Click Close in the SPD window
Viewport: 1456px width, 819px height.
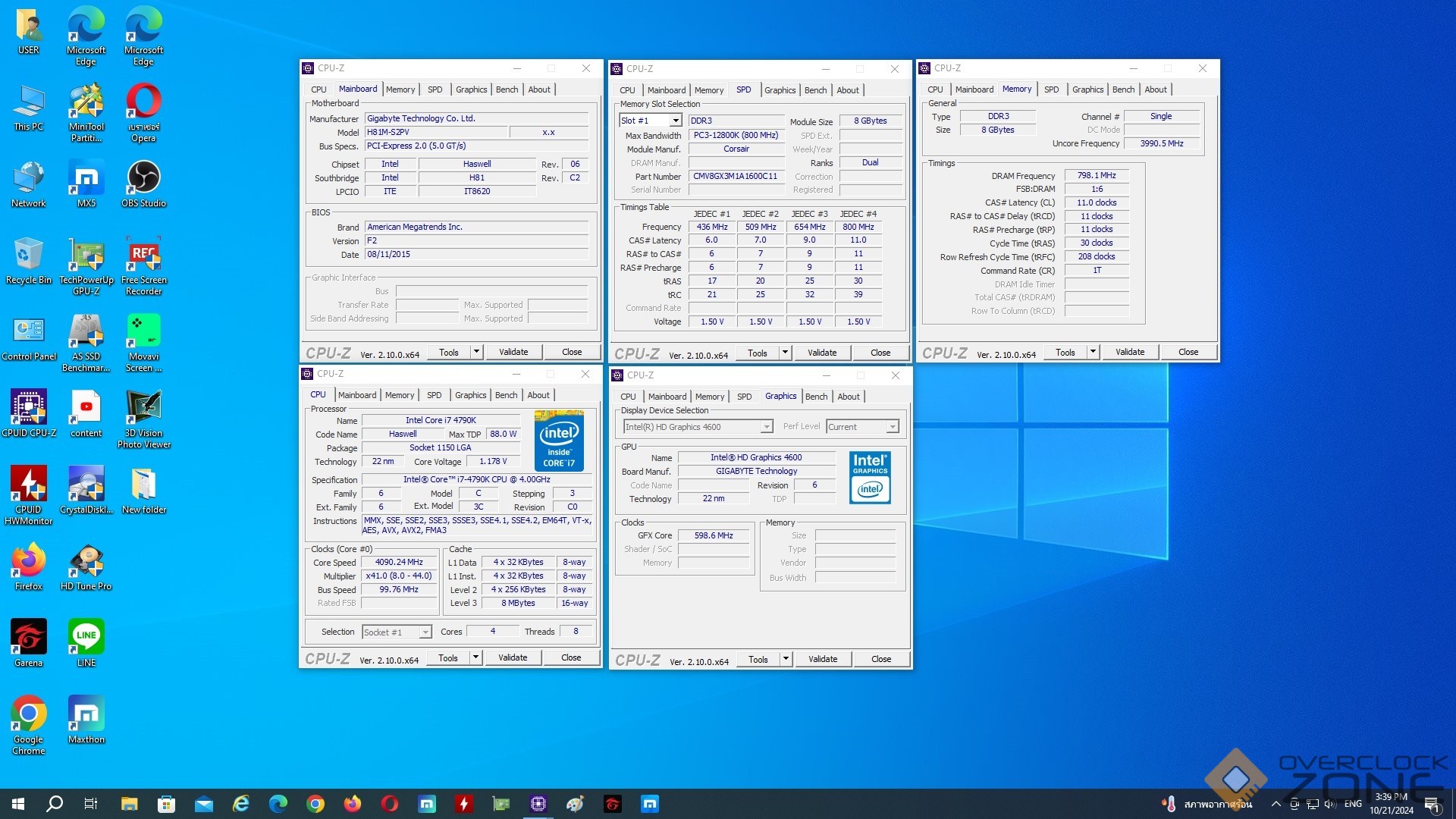click(x=880, y=353)
